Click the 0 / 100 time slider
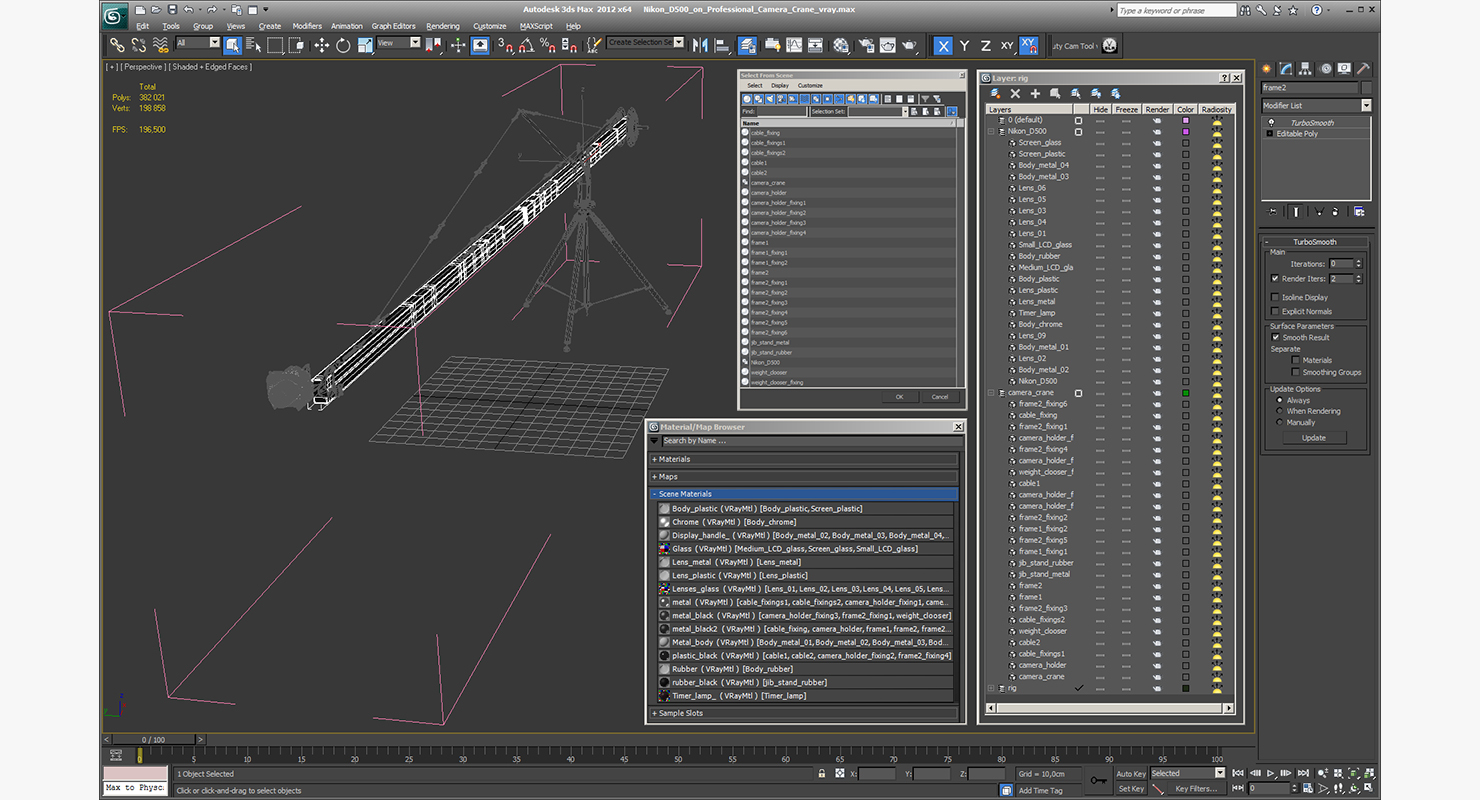Screen dimensions: 1480x800 pyautogui.click(x=153, y=740)
